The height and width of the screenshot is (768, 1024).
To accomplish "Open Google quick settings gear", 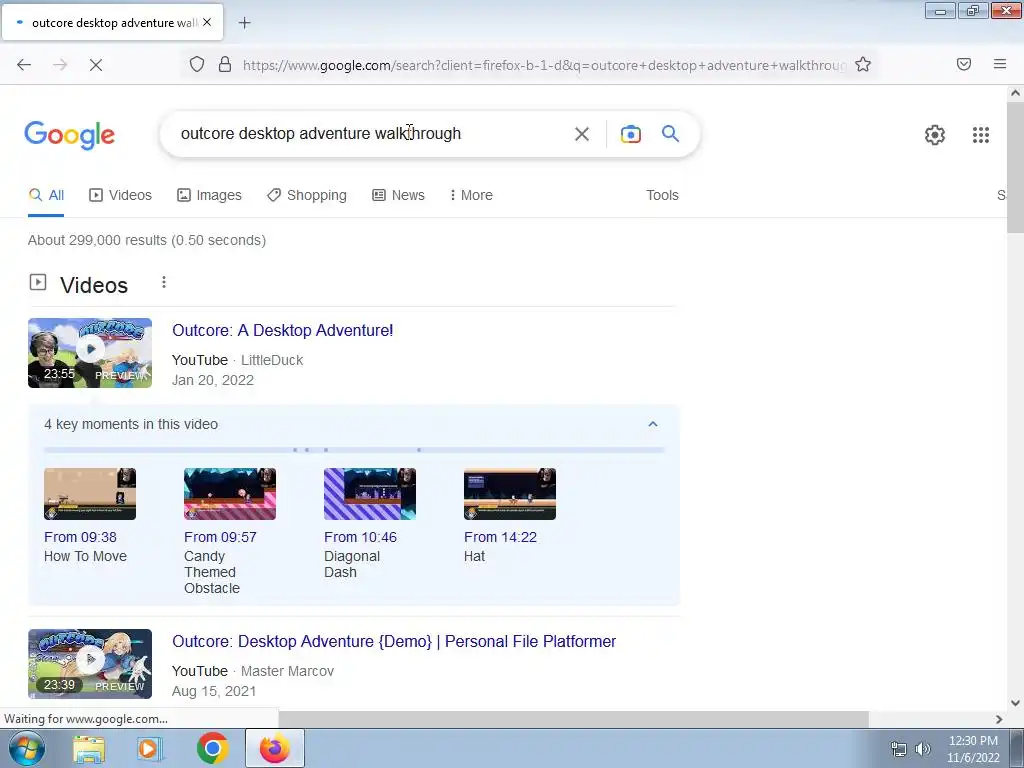I will tap(935, 135).
